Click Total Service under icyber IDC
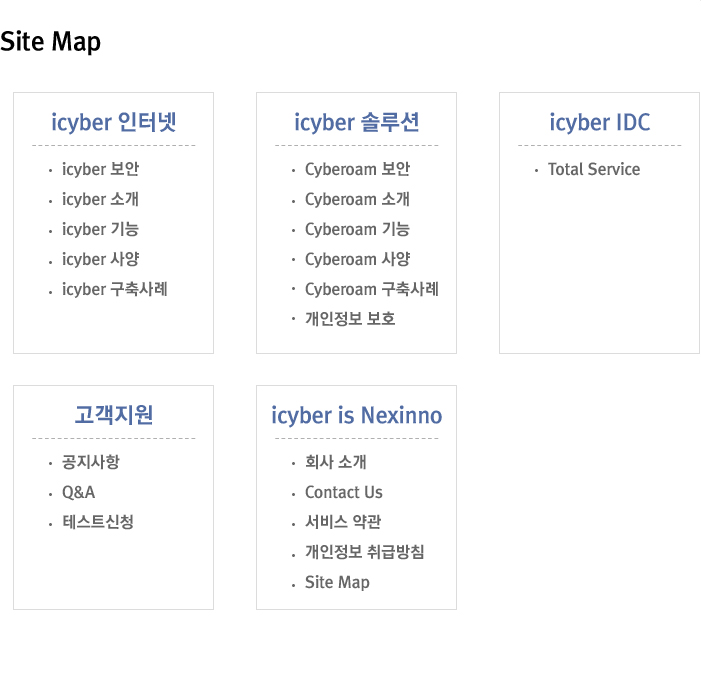 pyautogui.click(x=594, y=169)
